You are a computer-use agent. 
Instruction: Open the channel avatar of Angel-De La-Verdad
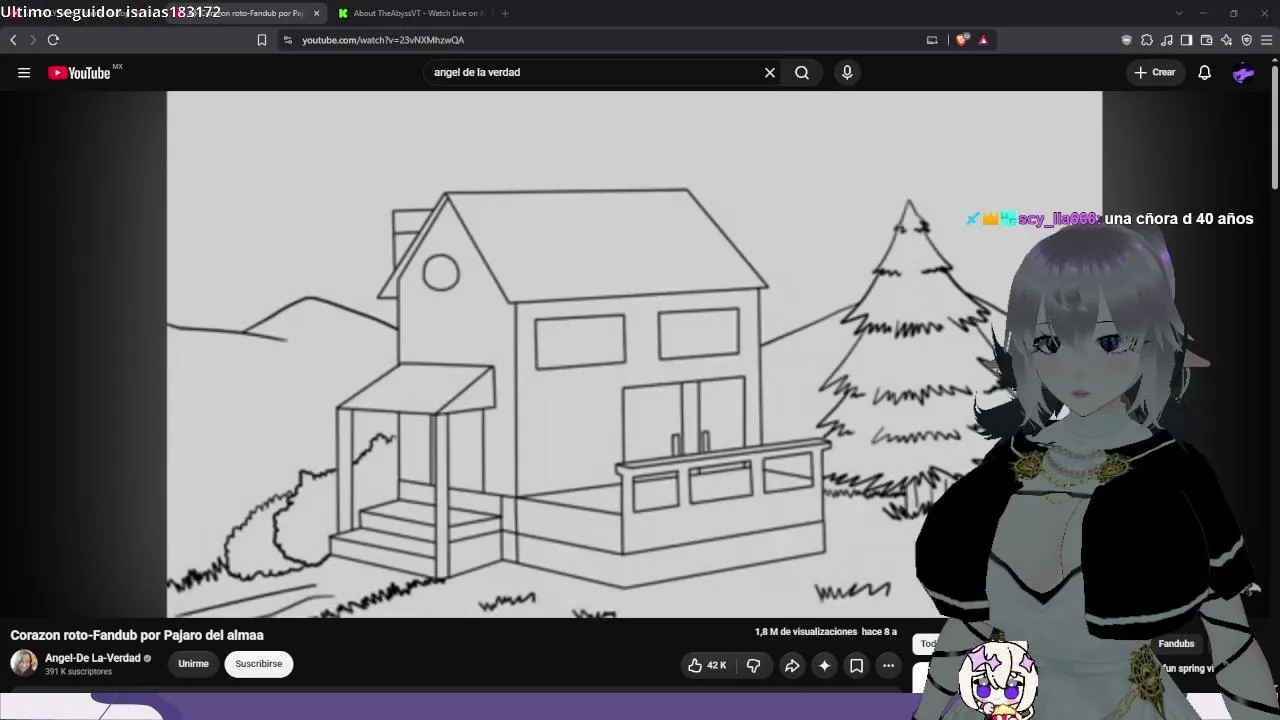(24, 663)
